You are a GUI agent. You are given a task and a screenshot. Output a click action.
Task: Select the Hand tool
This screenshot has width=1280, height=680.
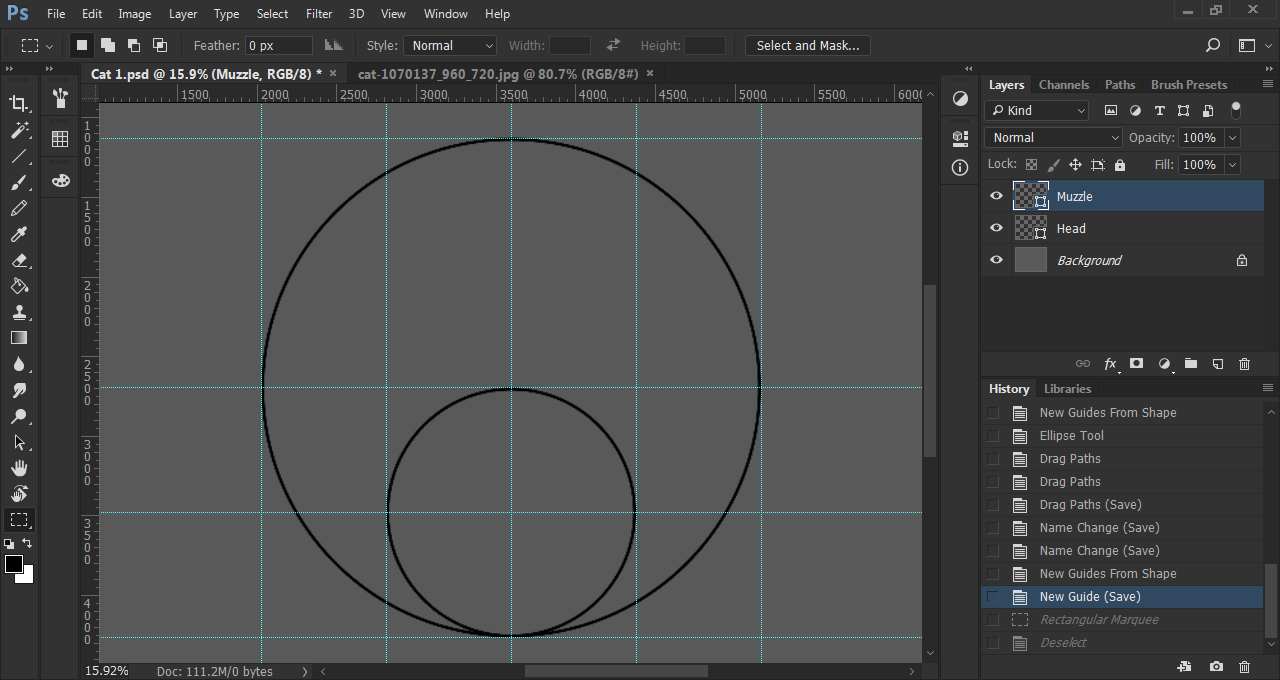point(19,468)
